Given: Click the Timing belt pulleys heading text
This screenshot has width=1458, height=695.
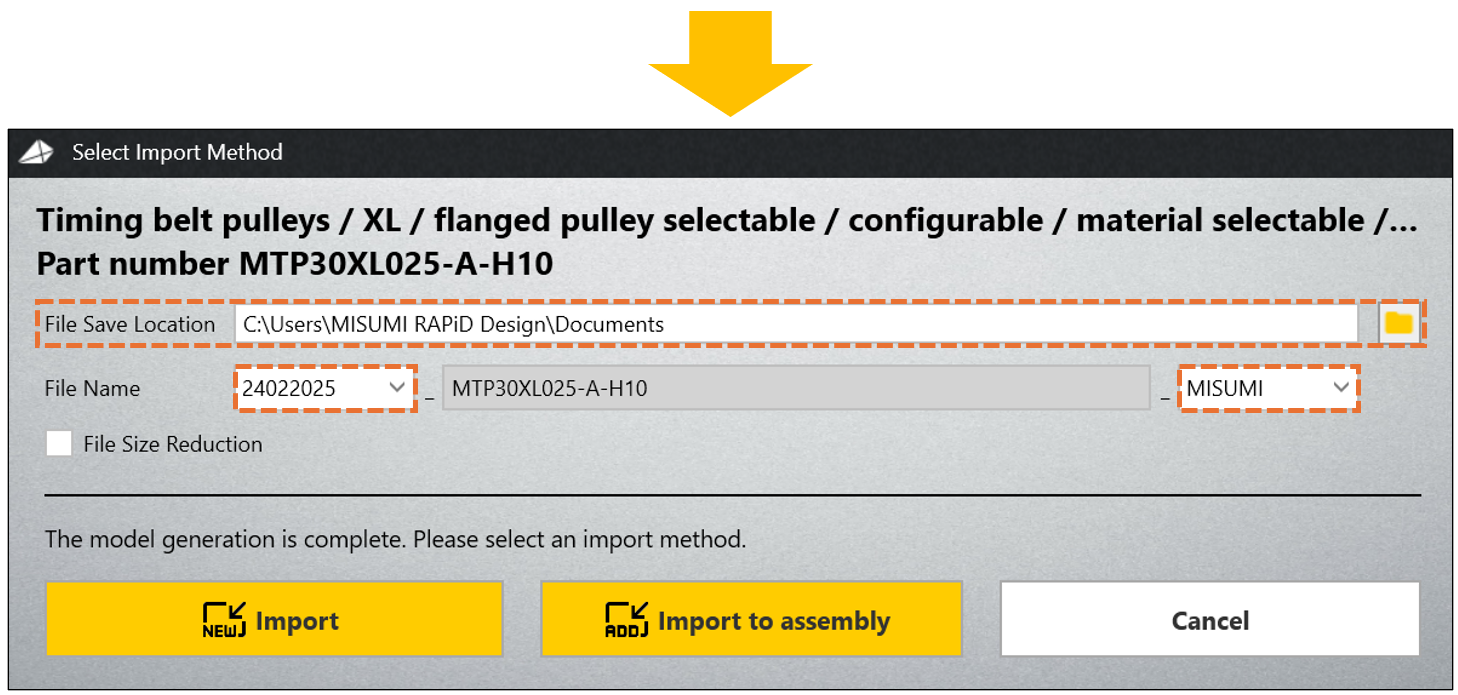Looking at the screenshot, I should click(x=726, y=220).
